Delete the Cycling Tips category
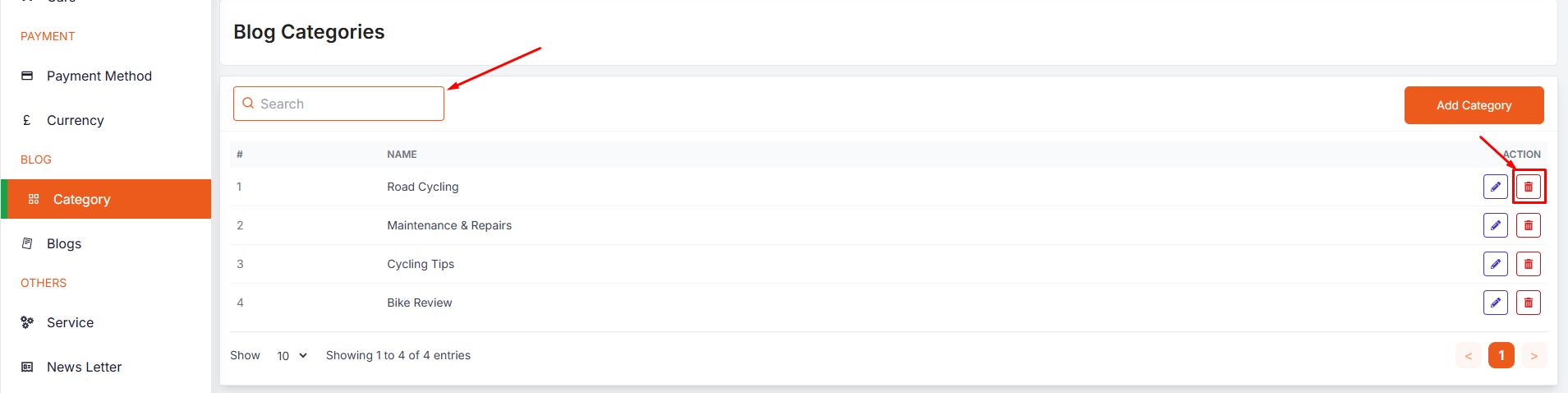The width and height of the screenshot is (1568, 393). click(1528, 264)
